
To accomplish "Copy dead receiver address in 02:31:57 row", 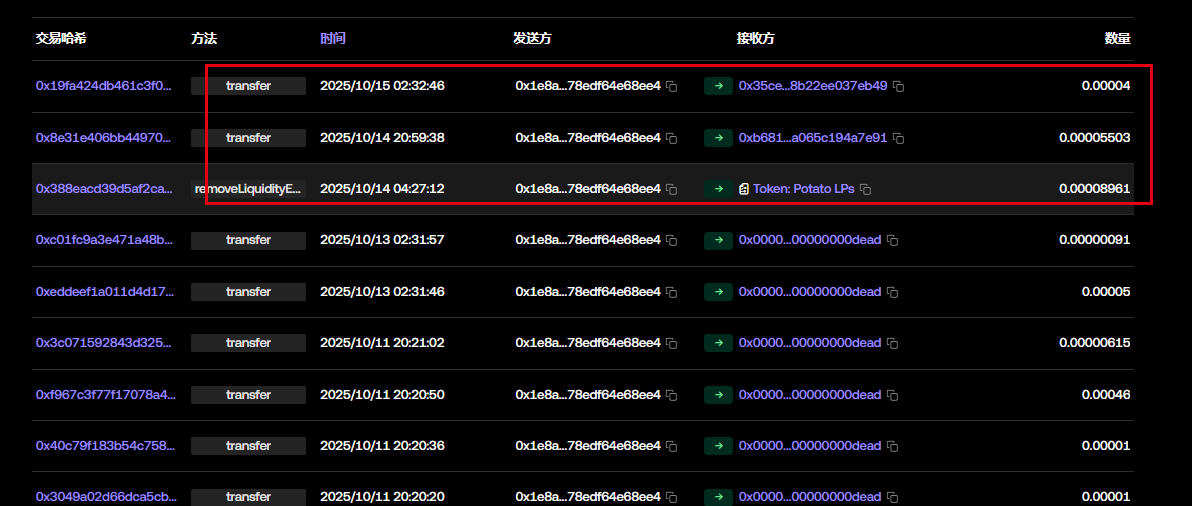I will coord(892,240).
